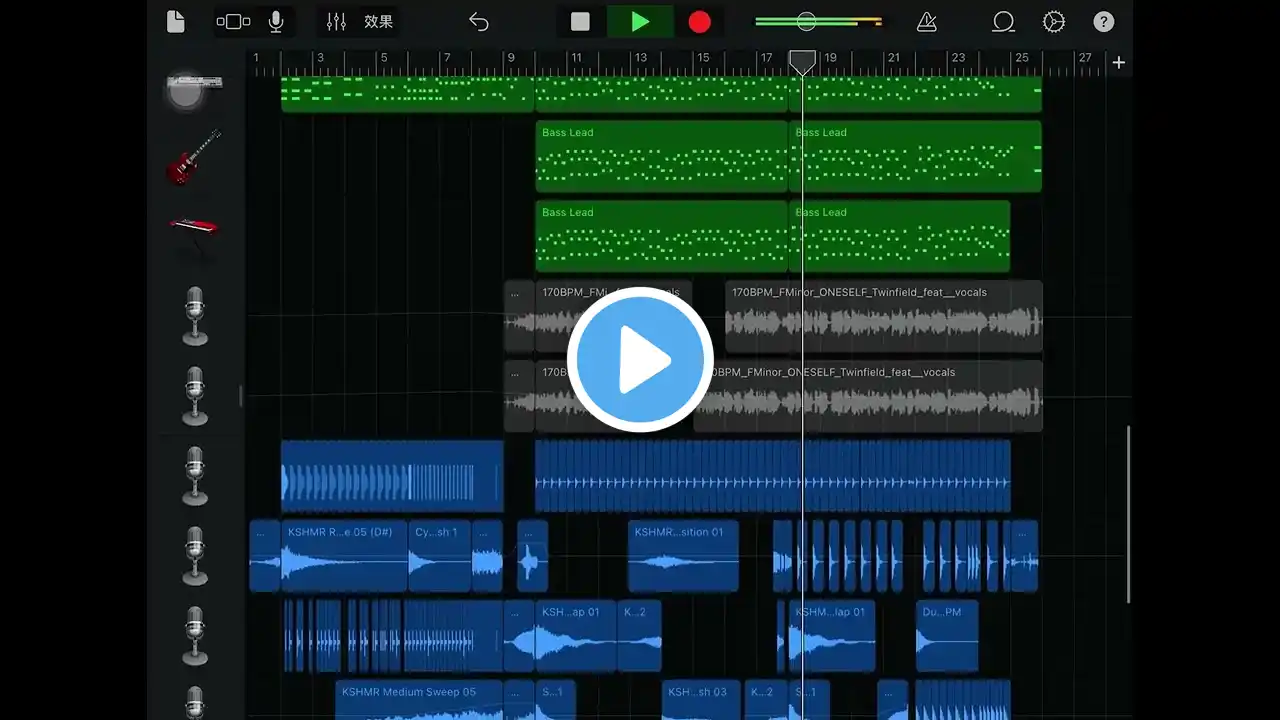Select the "KSH...sh 03" audio region
The height and width of the screenshot is (720, 1280).
pos(701,700)
